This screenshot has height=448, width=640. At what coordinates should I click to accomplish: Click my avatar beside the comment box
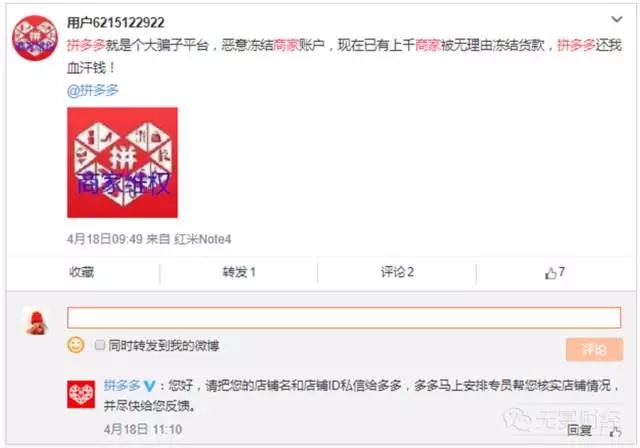pos(37,322)
